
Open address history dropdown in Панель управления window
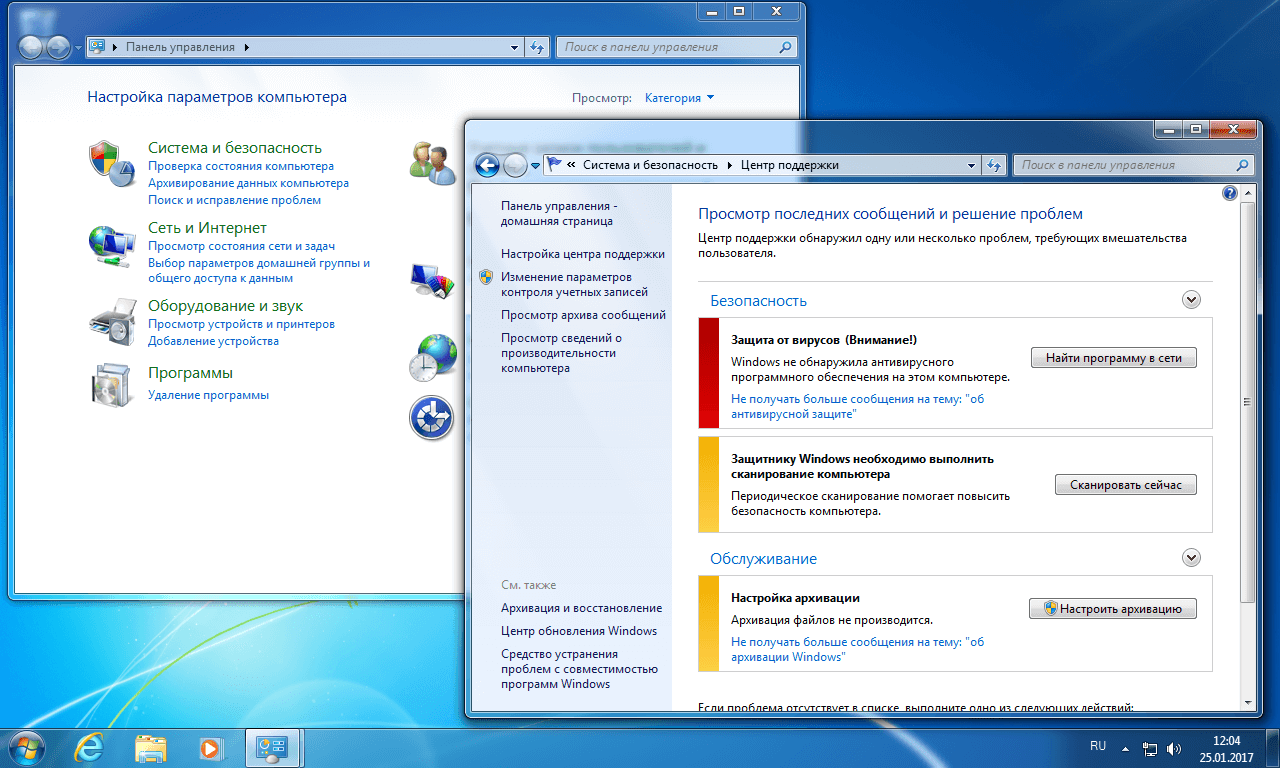click(514, 47)
